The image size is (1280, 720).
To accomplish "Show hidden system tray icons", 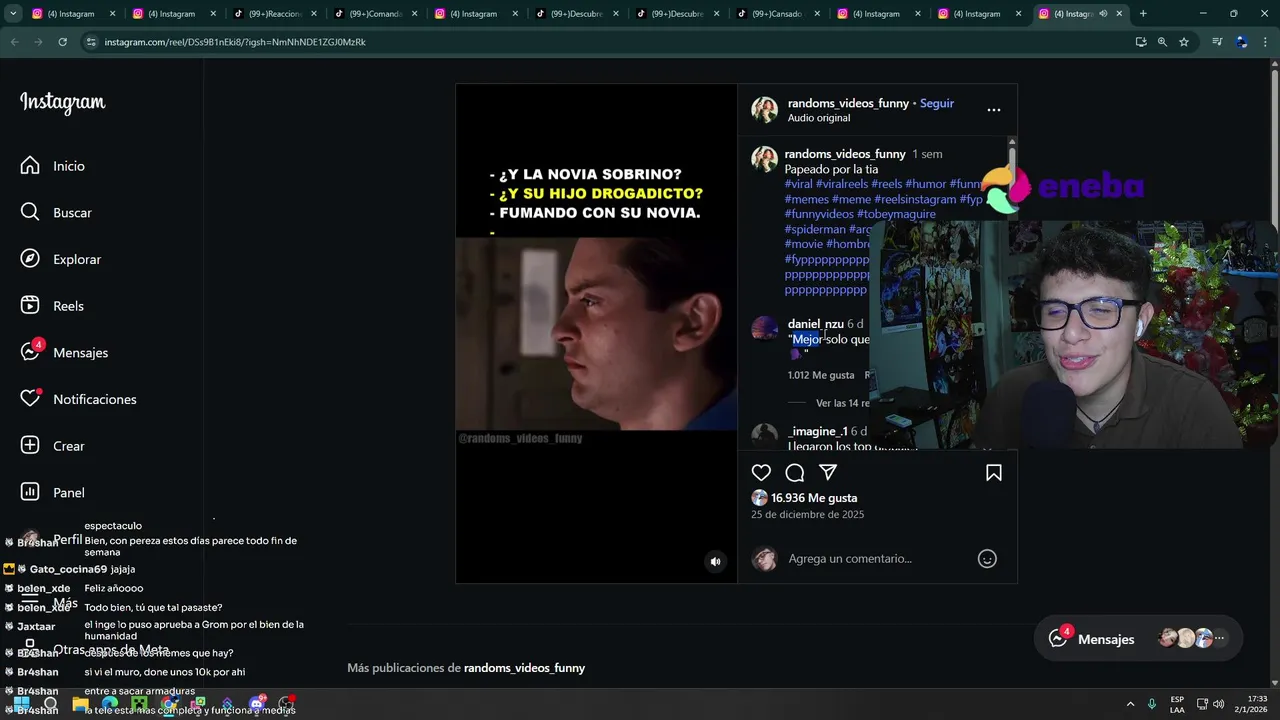I will [1131, 704].
